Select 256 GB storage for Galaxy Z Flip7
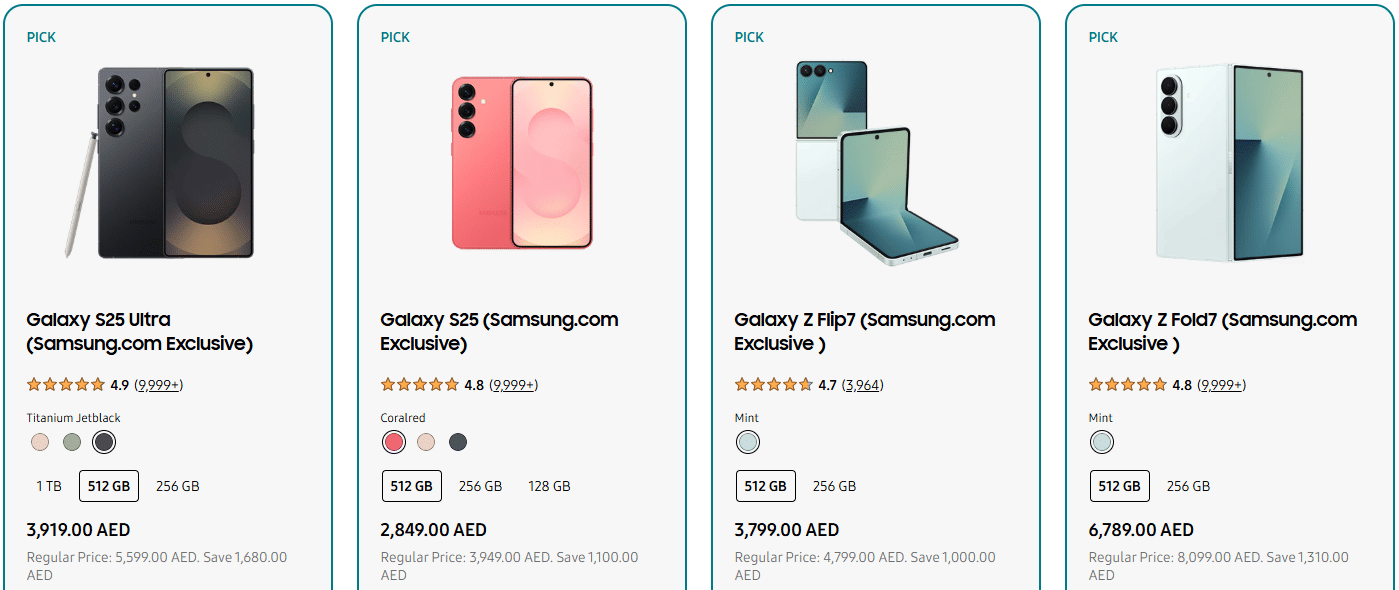Image resolution: width=1399 pixels, height=590 pixels. click(834, 486)
